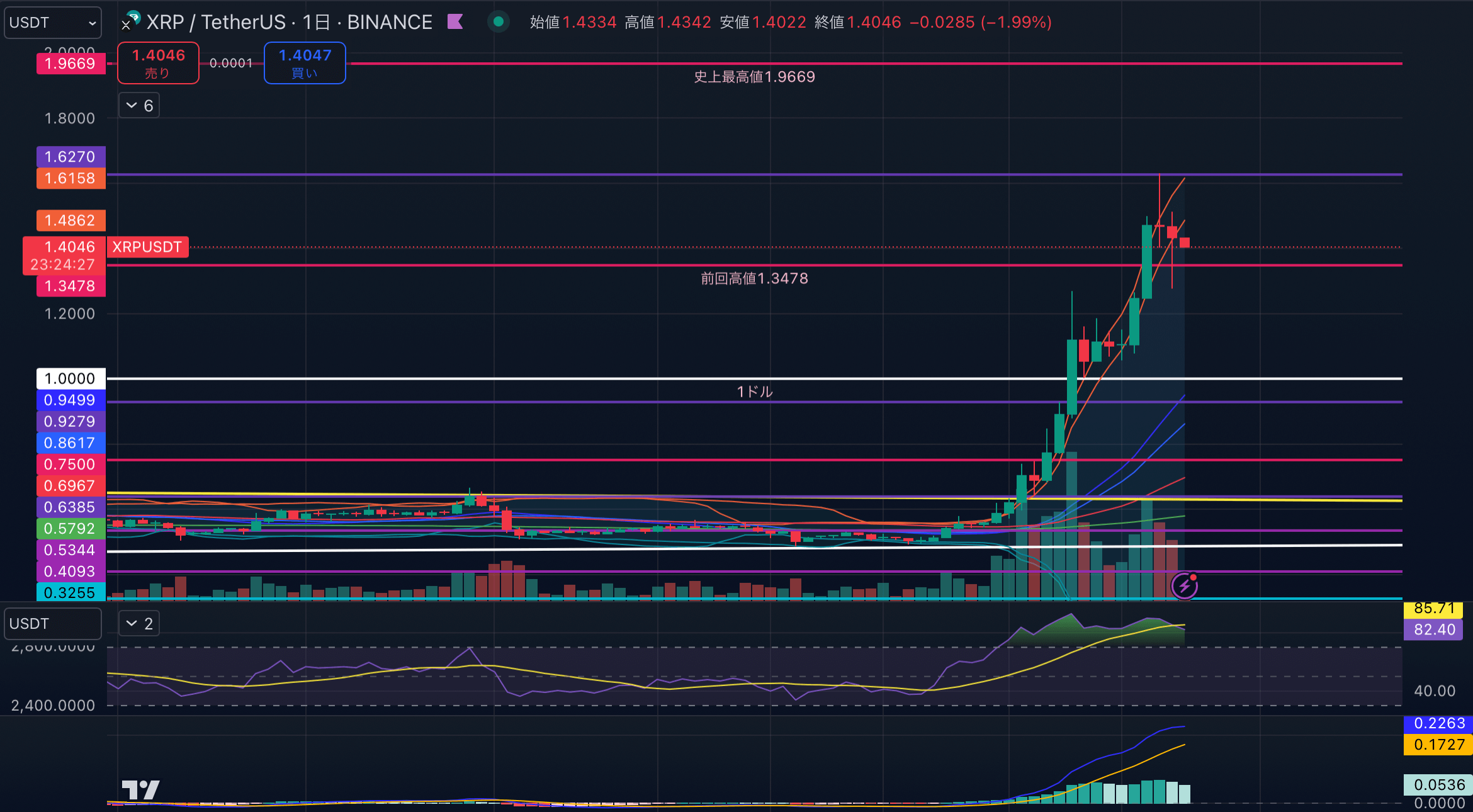The width and height of the screenshot is (1473, 812).
Task: Select the 0.7500 red price label
Action: (x=71, y=464)
